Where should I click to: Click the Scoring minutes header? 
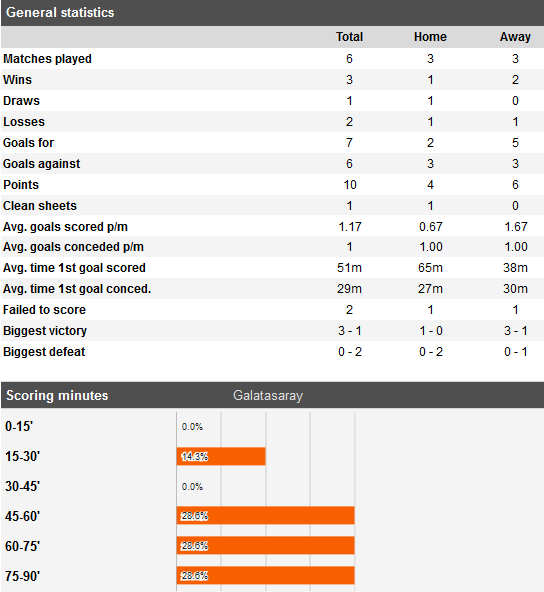(57, 395)
